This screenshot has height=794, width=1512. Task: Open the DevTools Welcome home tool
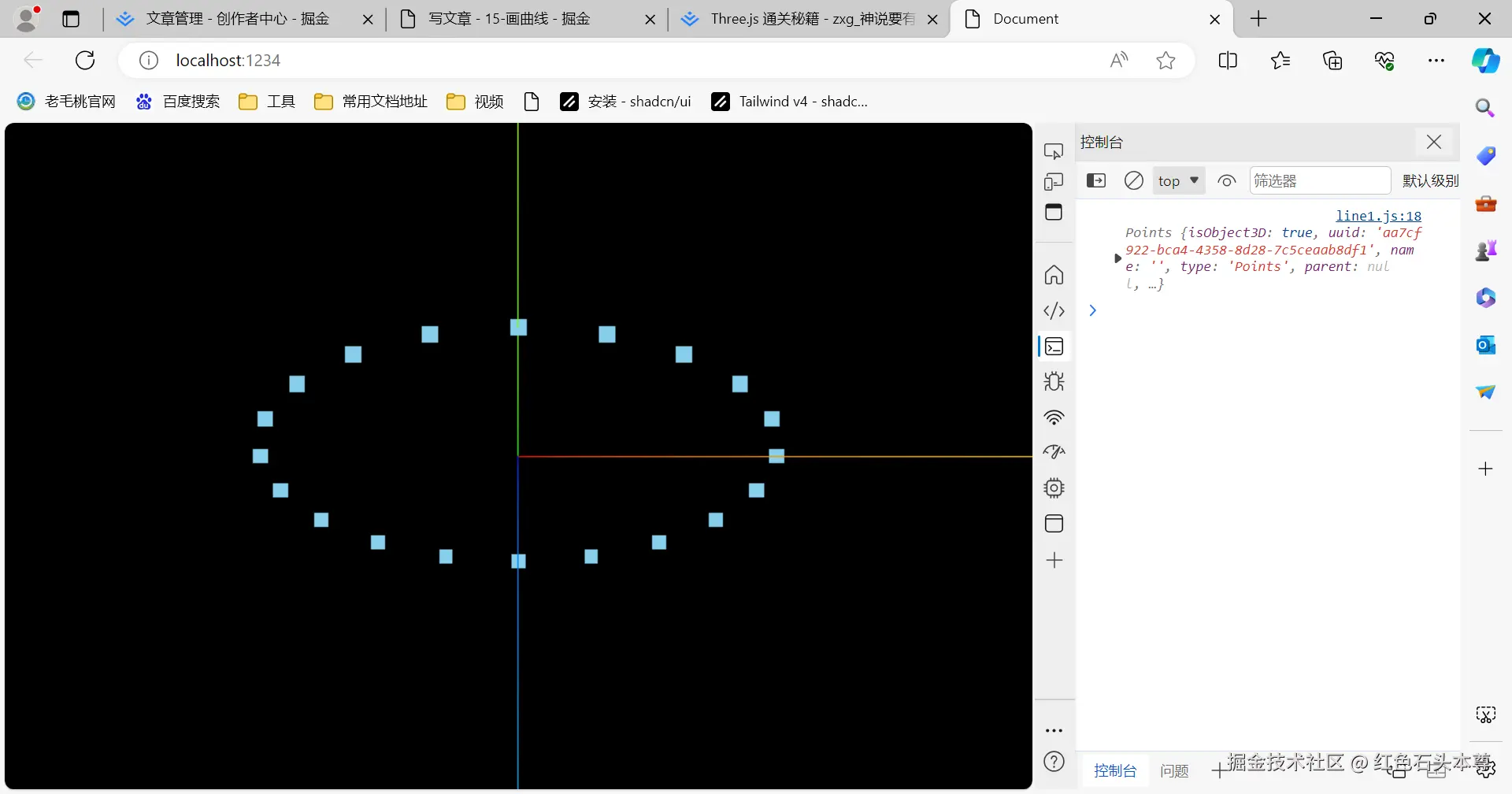pyautogui.click(x=1054, y=275)
